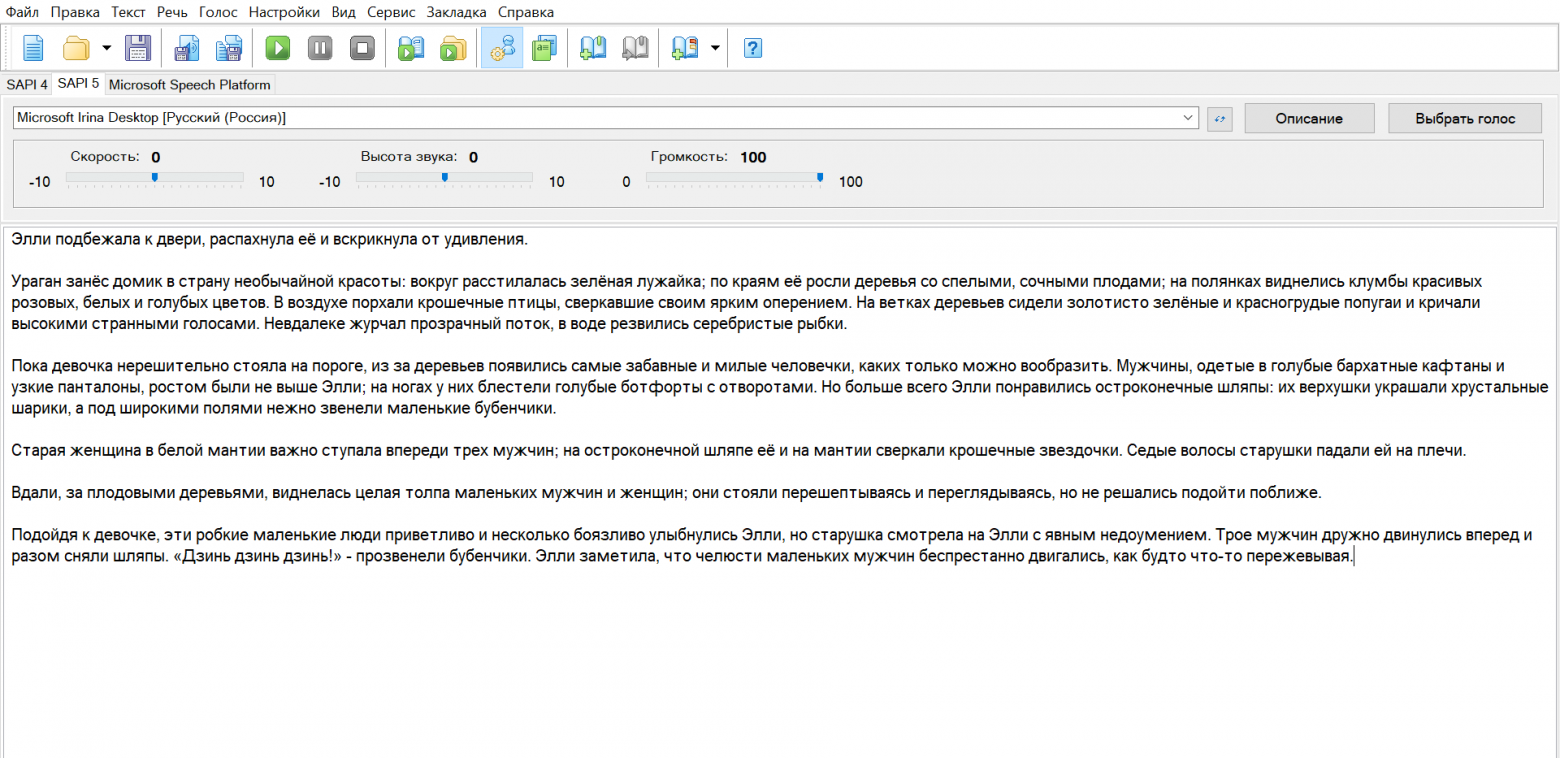Open the Microsoft Irina Desktop voice dropdown
The width and height of the screenshot is (1560, 758).
[x=1189, y=118]
